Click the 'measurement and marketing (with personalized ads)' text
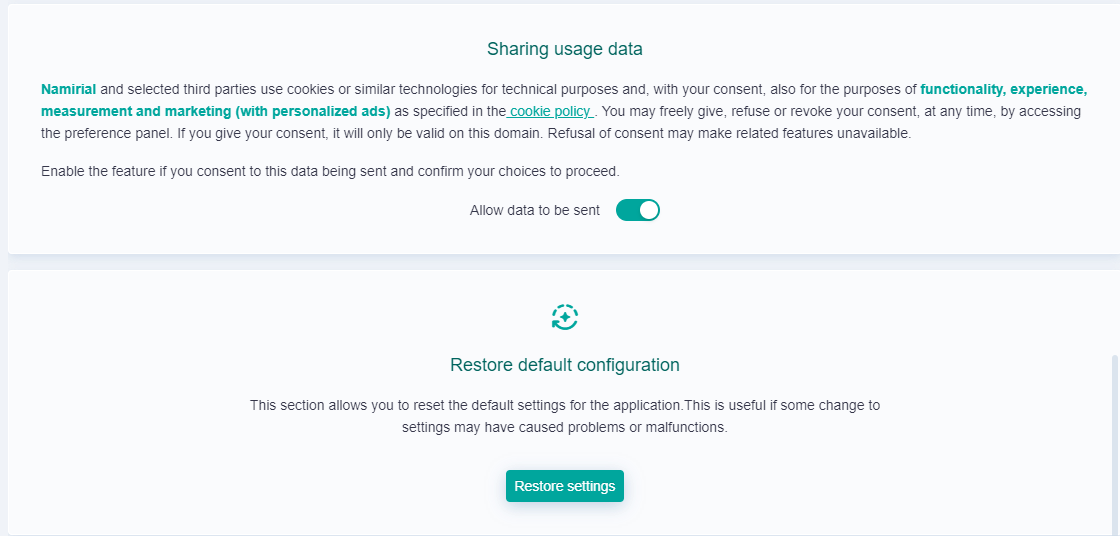The image size is (1120, 536). (x=215, y=111)
